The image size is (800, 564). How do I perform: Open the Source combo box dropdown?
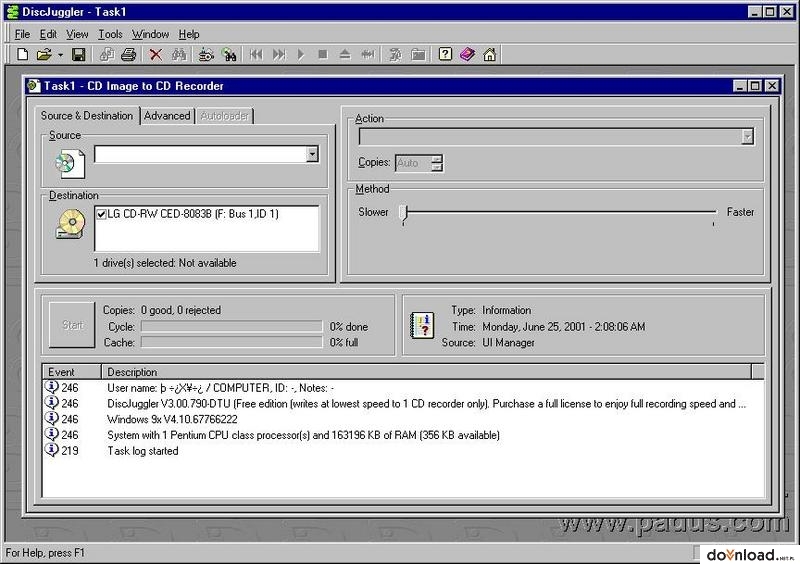click(x=312, y=154)
